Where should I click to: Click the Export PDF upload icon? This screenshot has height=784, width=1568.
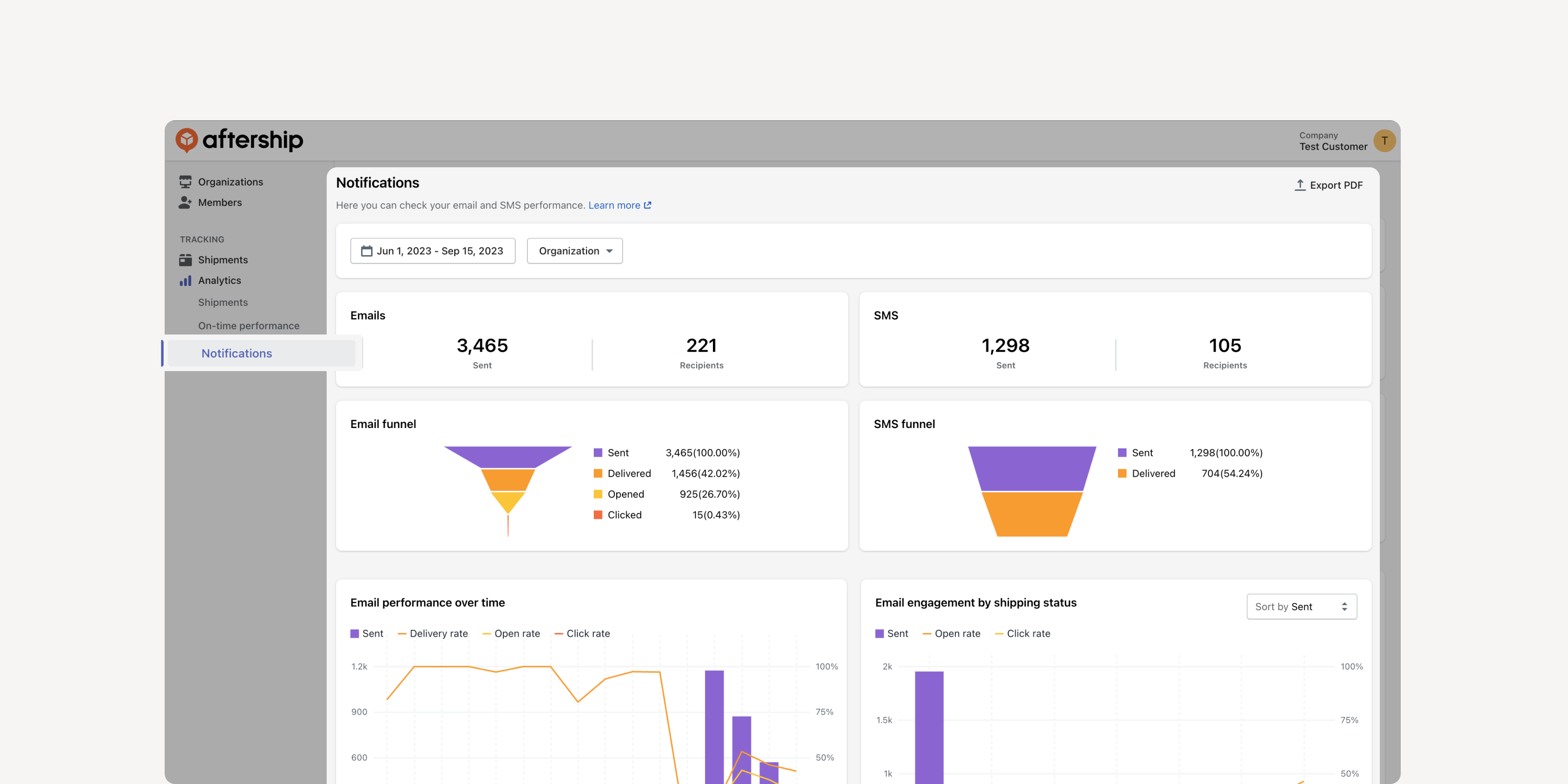click(x=1299, y=185)
